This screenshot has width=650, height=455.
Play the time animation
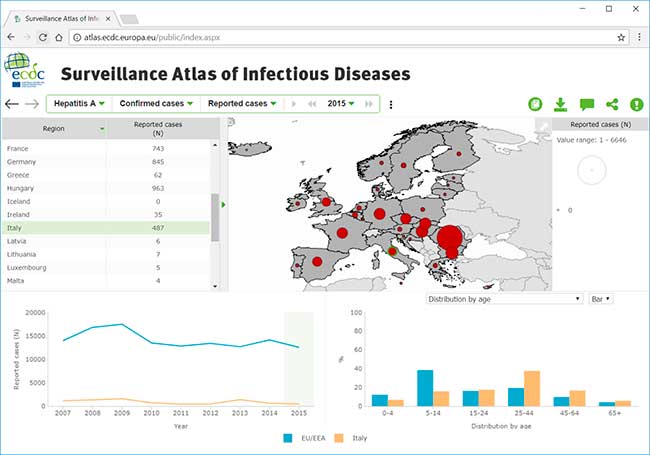[x=294, y=104]
